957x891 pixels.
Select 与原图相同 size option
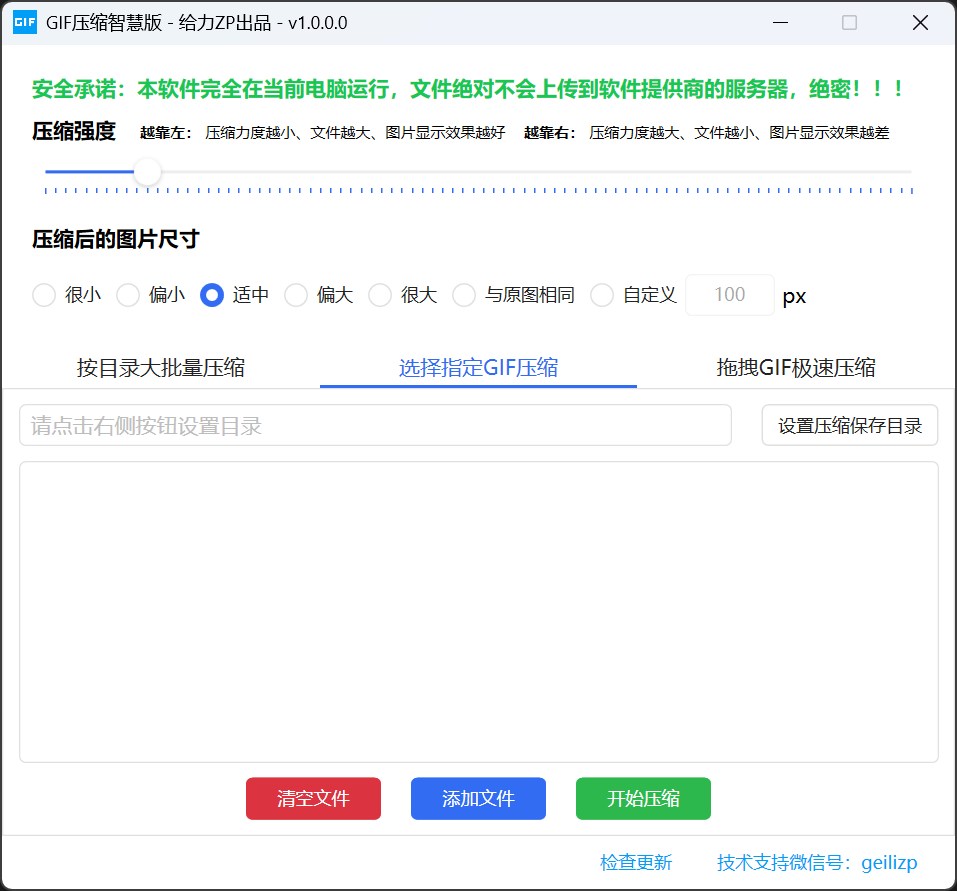click(464, 295)
